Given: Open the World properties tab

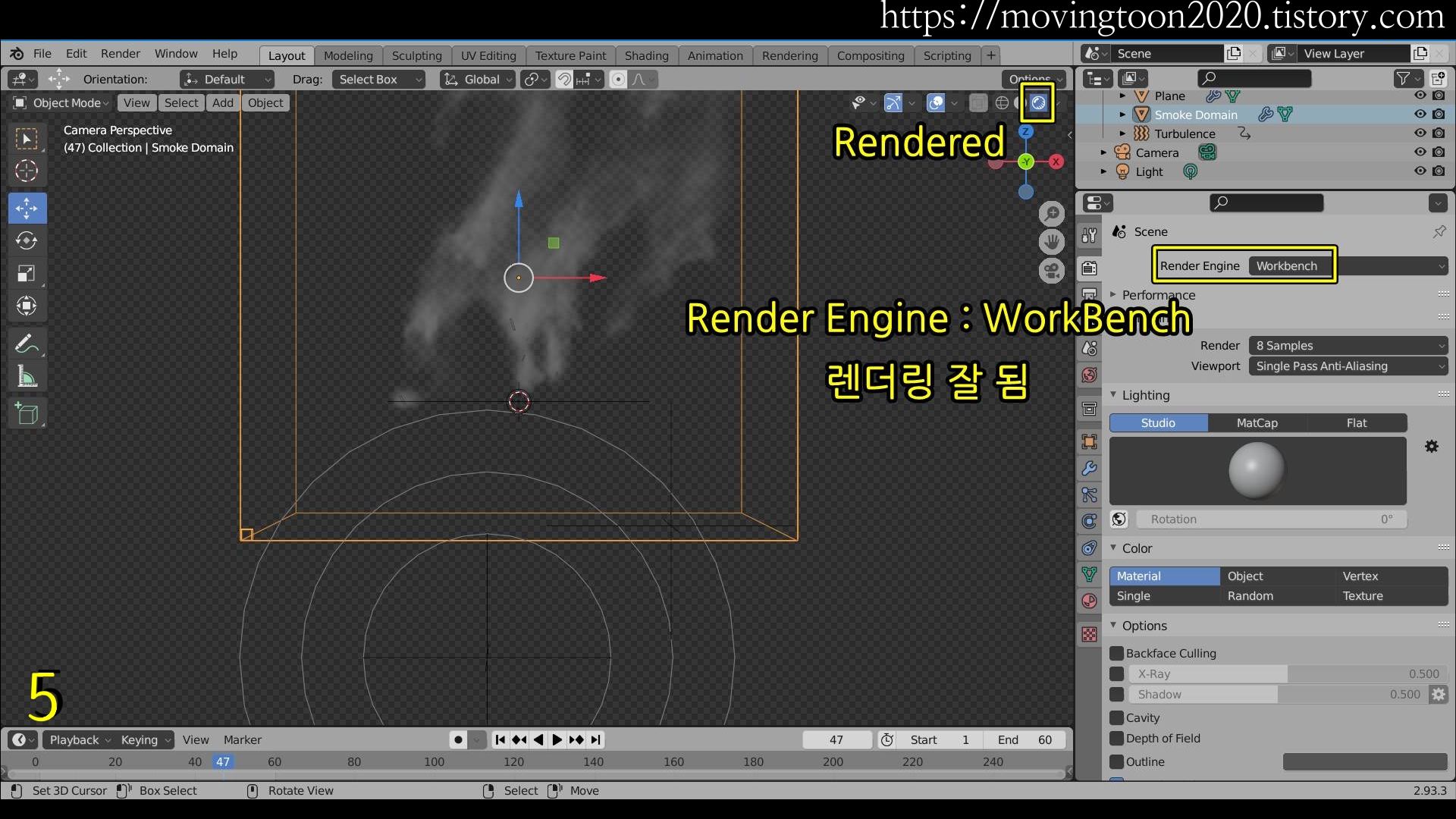Looking at the screenshot, I should pos(1090,375).
